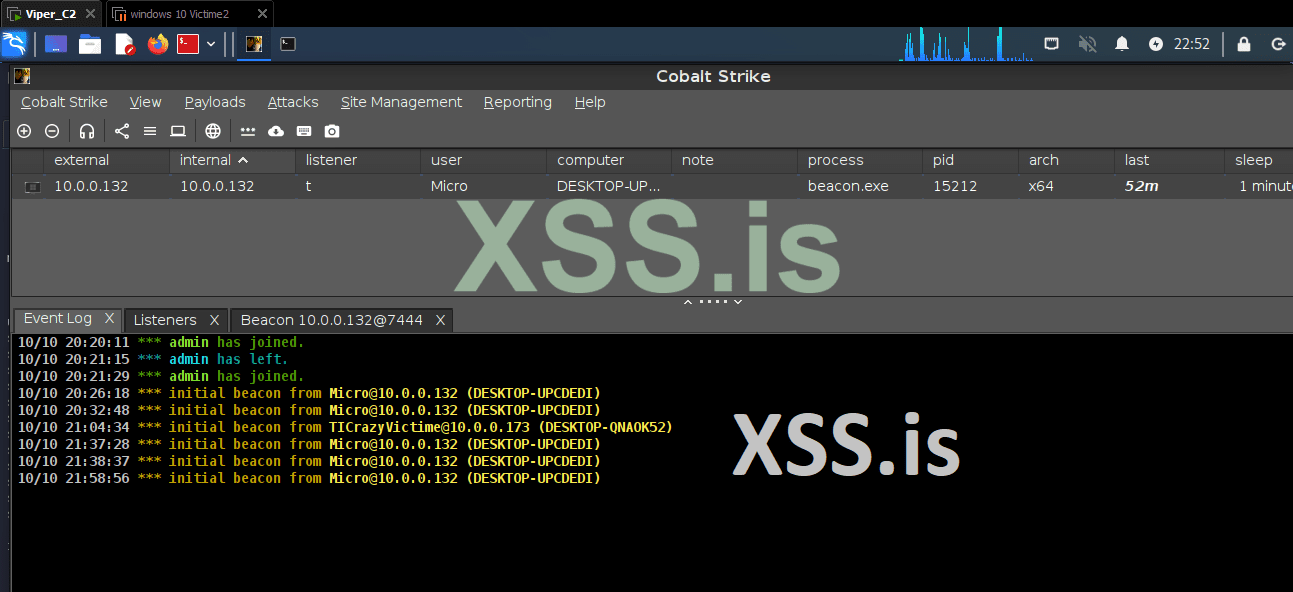Click the Connect to team server plus icon

point(24,131)
